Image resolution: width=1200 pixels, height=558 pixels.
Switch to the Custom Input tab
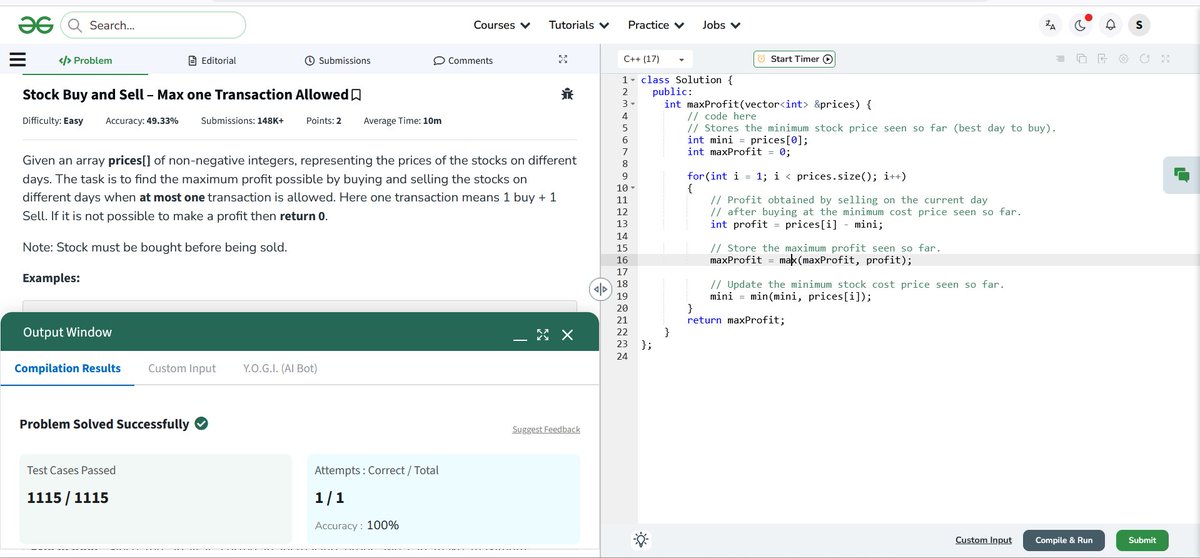(x=182, y=368)
